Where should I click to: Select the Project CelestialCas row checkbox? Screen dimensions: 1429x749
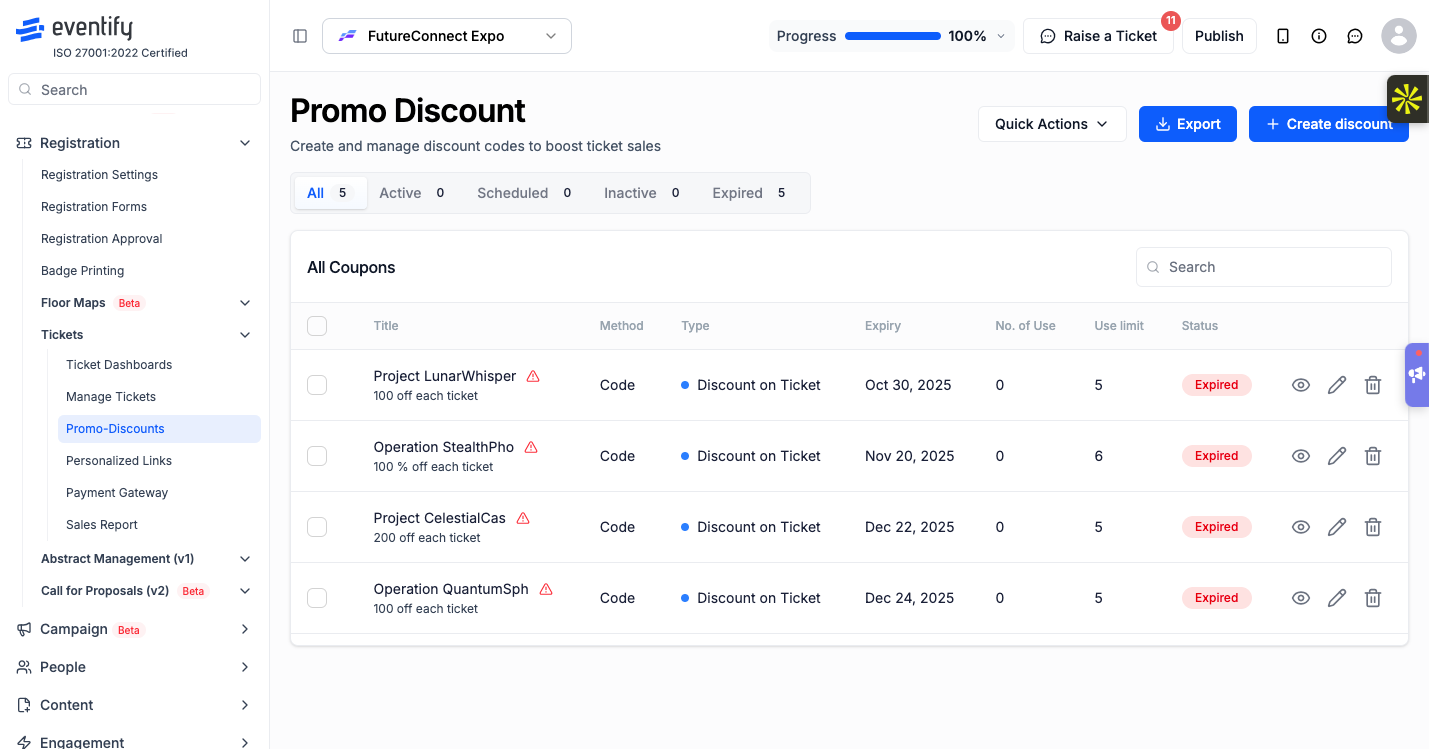coord(317,527)
